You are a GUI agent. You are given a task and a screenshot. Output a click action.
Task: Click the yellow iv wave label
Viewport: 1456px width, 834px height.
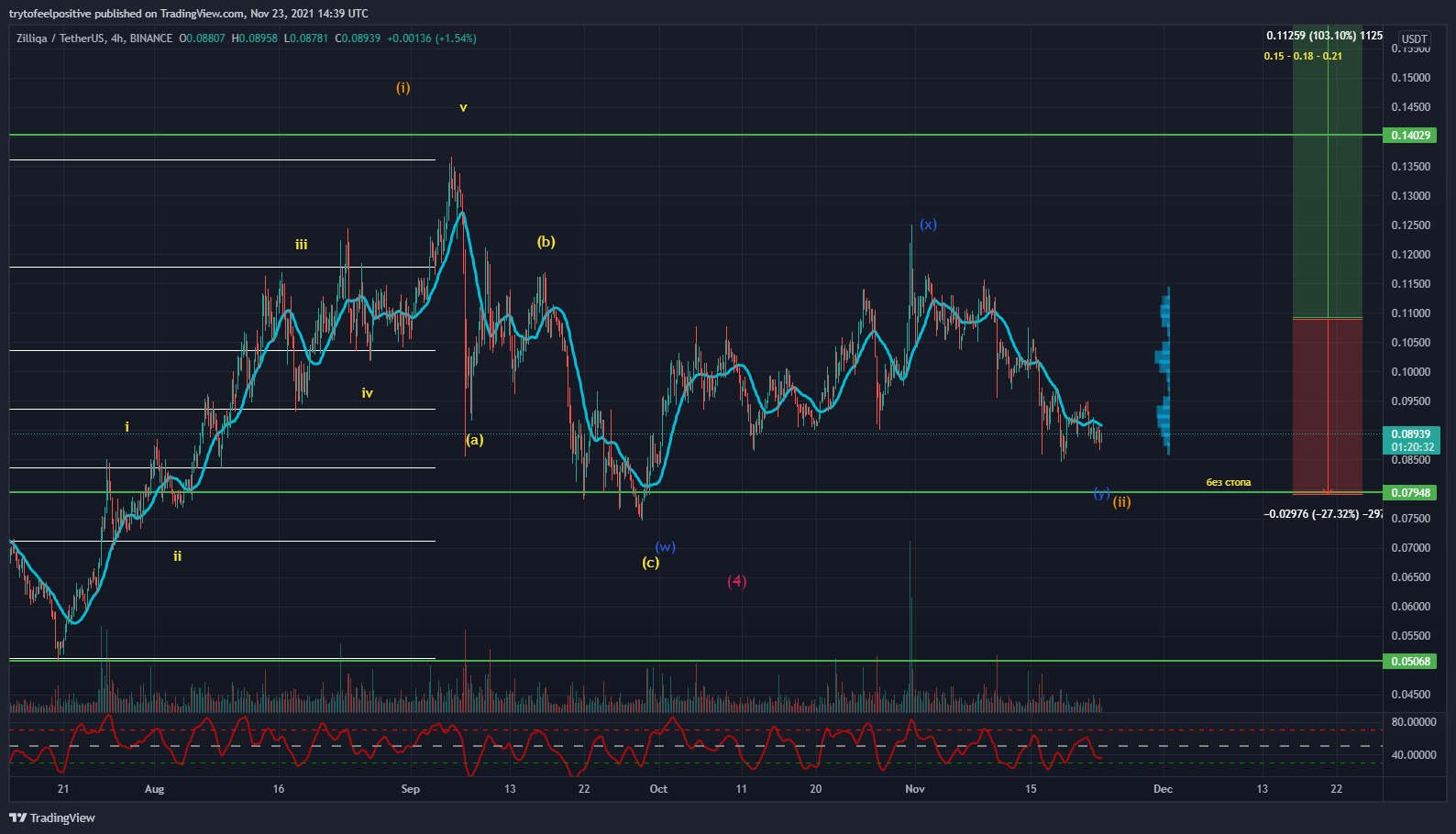coord(367,393)
